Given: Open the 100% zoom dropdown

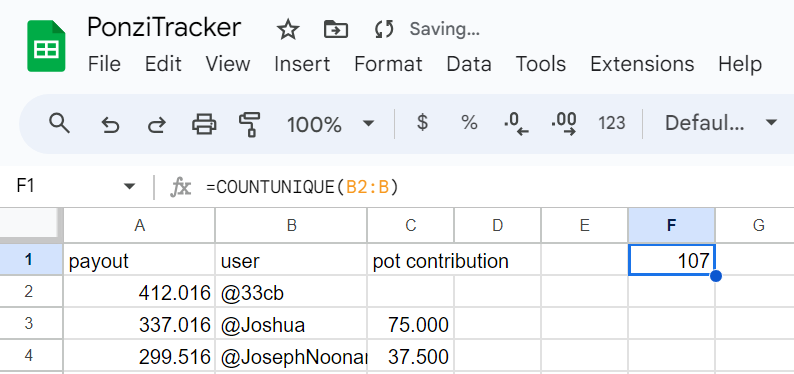Looking at the screenshot, I should click(x=330, y=123).
